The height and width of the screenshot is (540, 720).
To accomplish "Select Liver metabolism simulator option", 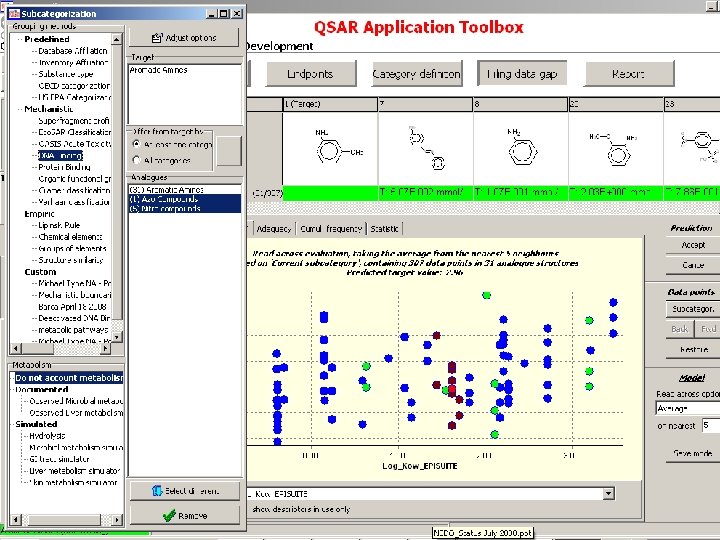I will (74, 471).
